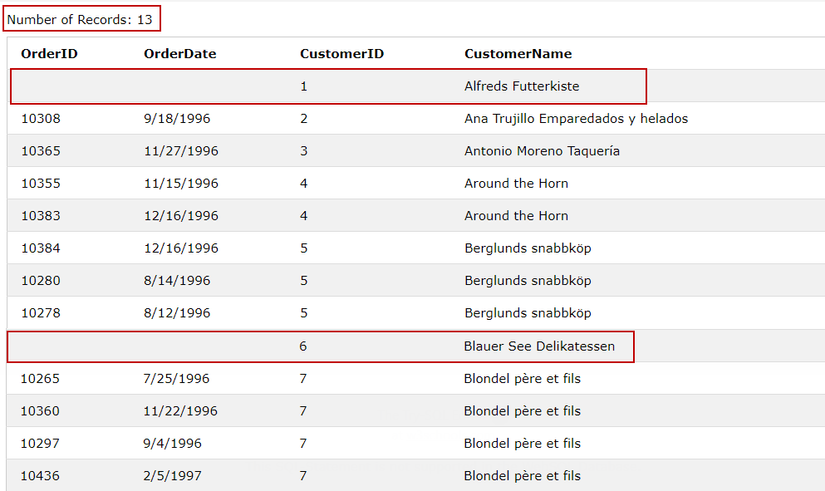This screenshot has height=491, width=825.
Task: Click the Blauer See Delikatessen cell
Action: pos(539,347)
